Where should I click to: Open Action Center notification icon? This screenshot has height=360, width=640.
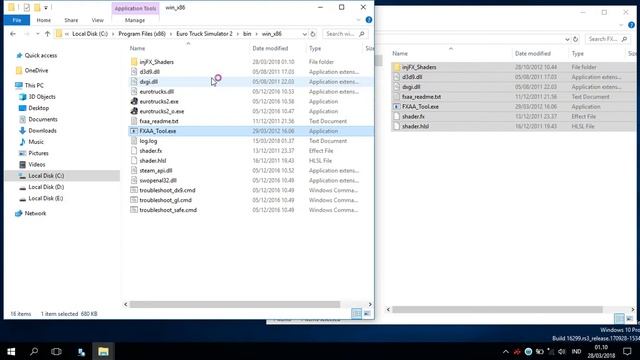pos(628,351)
